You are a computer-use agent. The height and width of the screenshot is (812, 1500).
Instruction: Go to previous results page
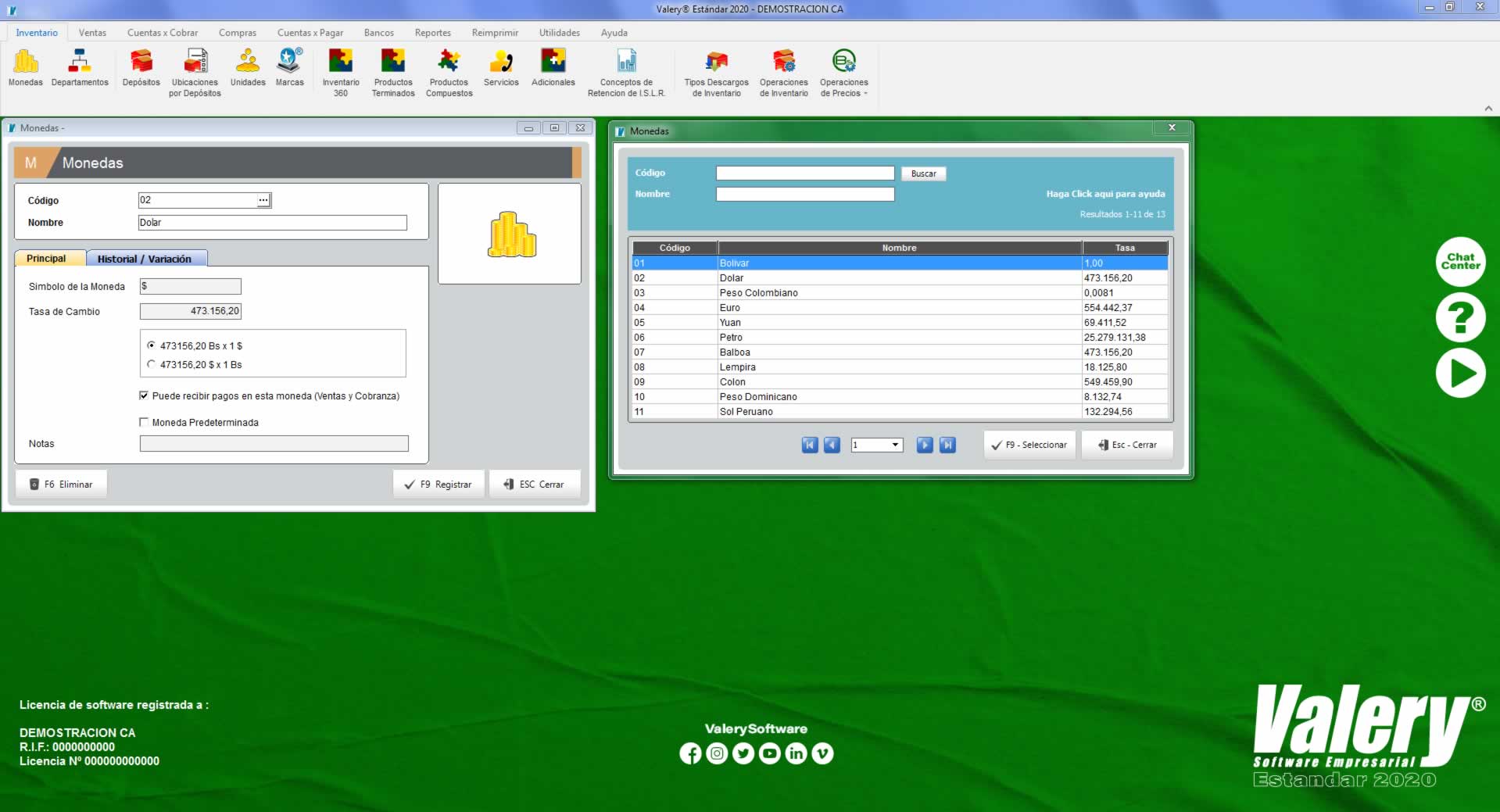coord(832,445)
